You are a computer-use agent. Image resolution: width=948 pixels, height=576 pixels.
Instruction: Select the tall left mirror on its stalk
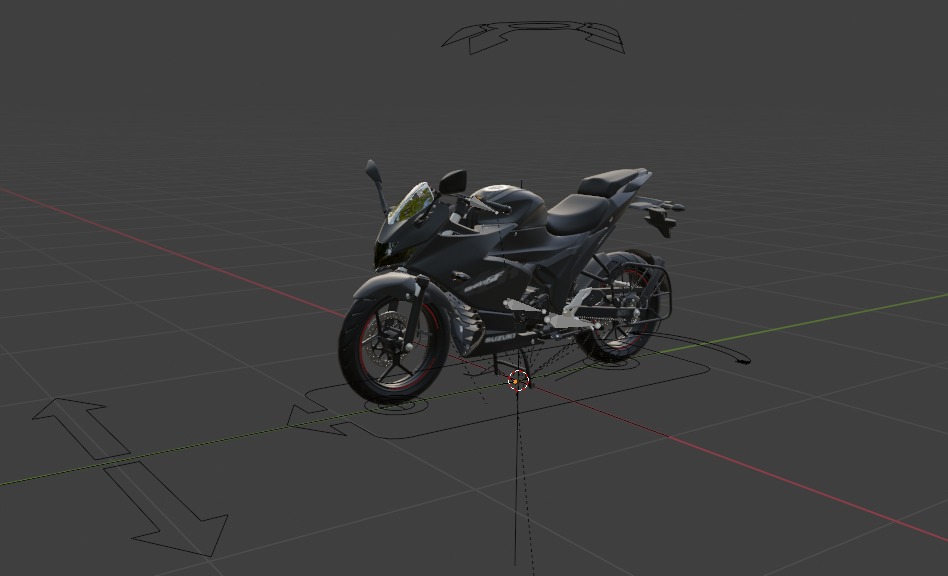[376, 186]
